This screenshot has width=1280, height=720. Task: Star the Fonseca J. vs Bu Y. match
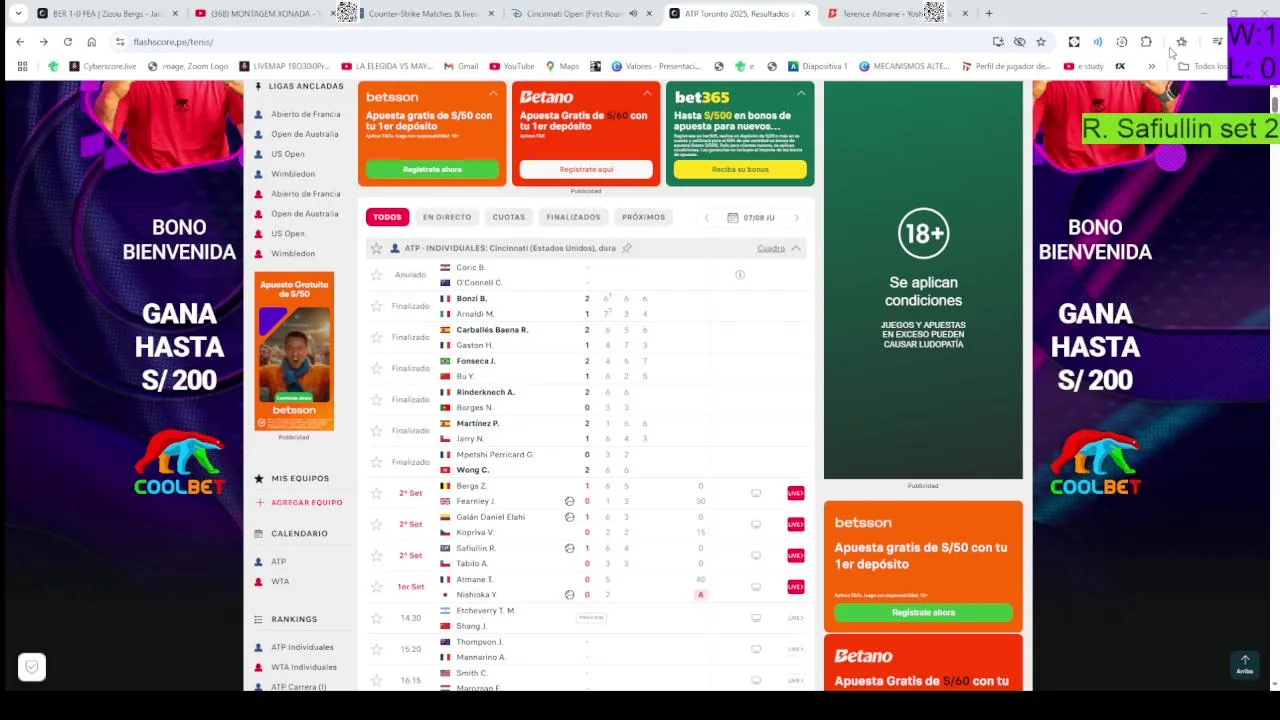(x=377, y=368)
